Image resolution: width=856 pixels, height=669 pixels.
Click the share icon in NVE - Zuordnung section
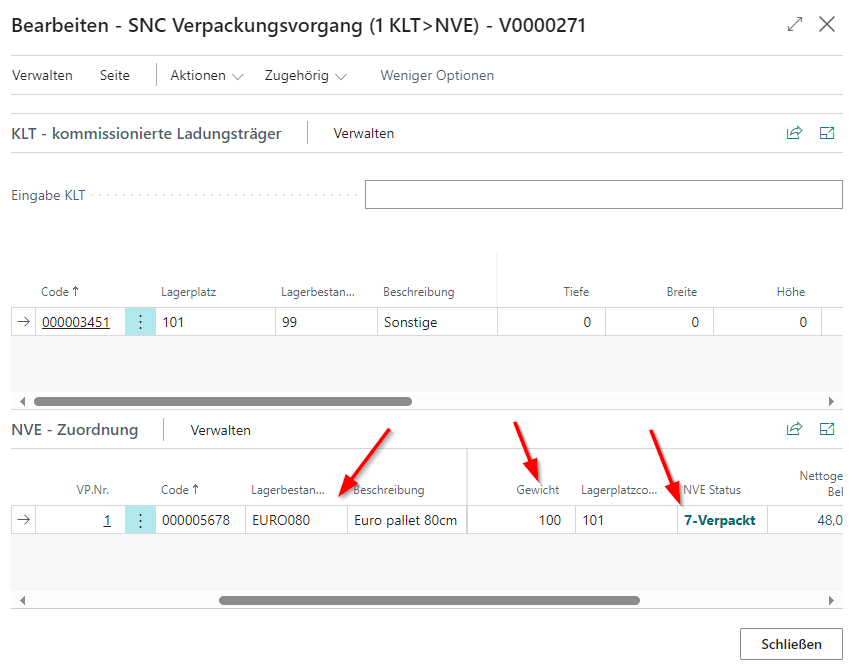pos(794,429)
